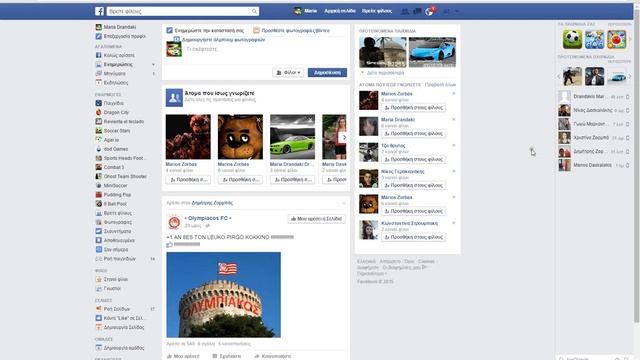Screen dimensions: 640x360
Task: Open the Olympiacos white tower photo
Action: [x=223, y=295]
